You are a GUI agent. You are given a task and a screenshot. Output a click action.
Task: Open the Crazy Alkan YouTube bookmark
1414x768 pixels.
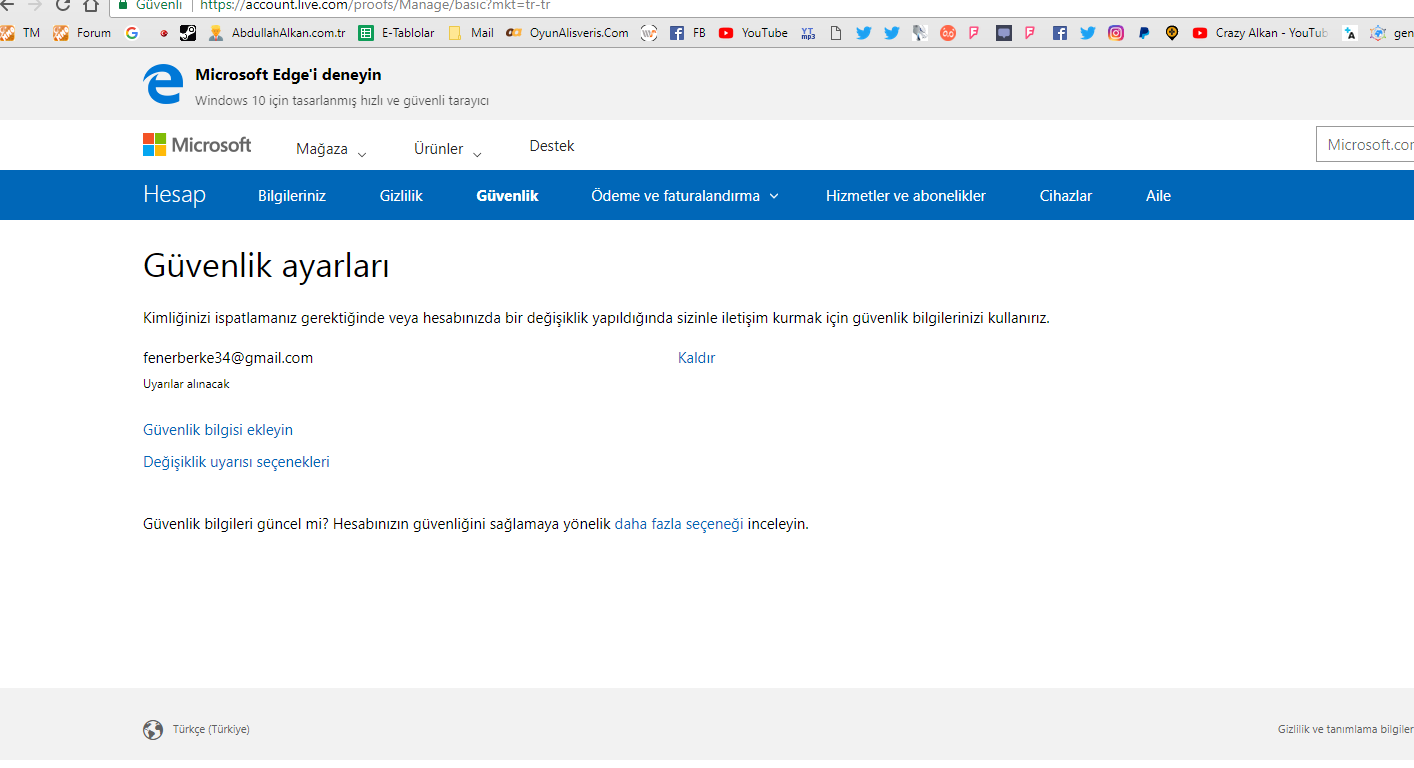(1260, 33)
